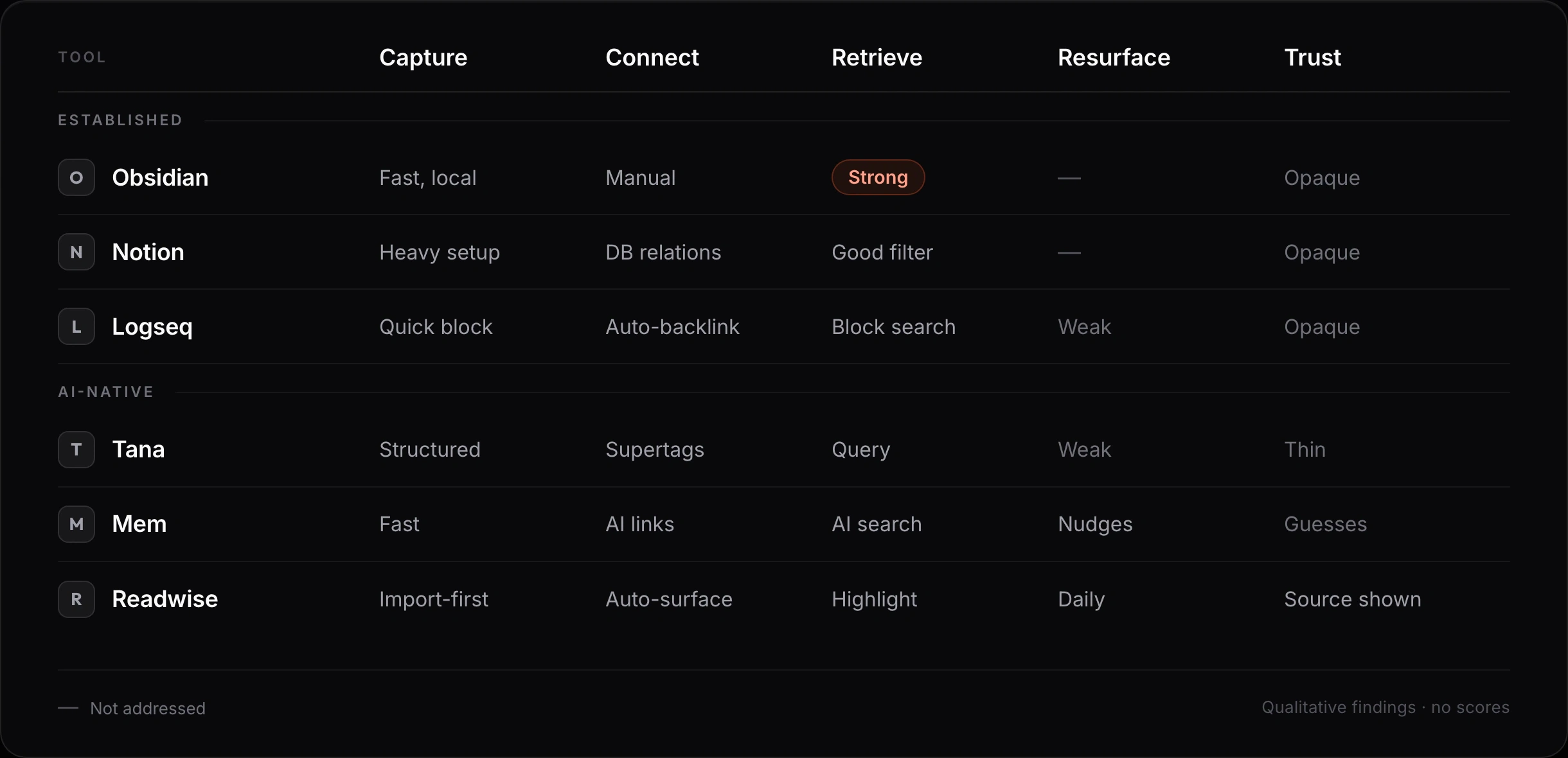This screenshot has height=758, width=1568.
Task: Click 'Block search' in Logseq row
Action: coord(894,327)
